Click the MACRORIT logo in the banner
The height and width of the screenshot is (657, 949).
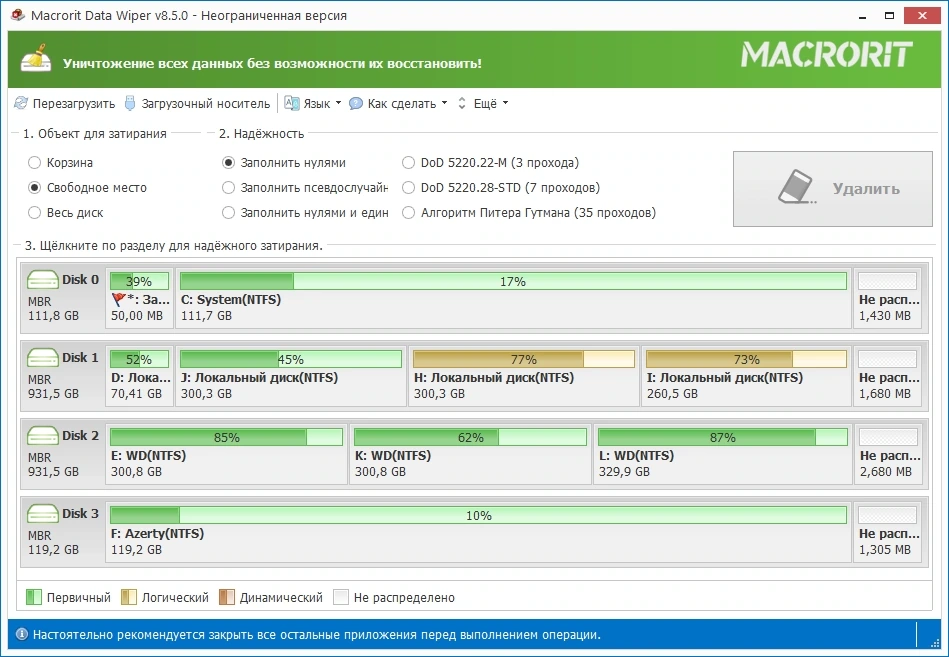827,54
